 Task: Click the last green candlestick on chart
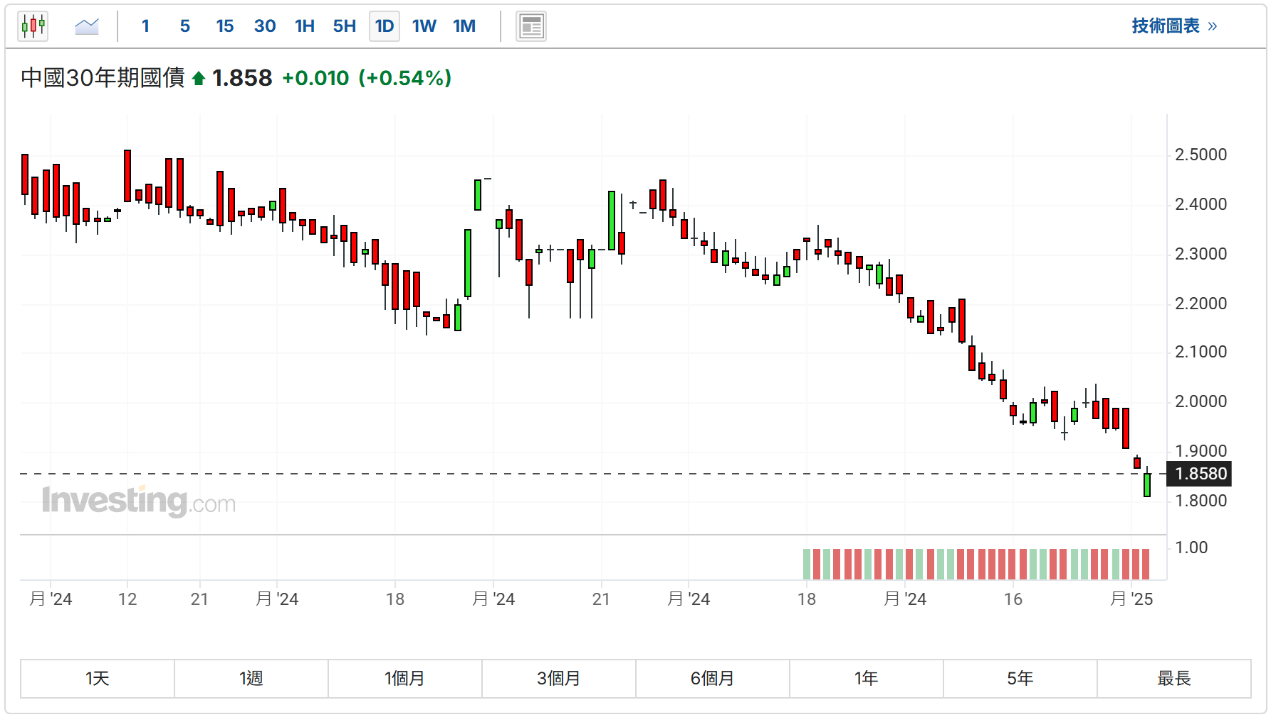click(1147, 485)
